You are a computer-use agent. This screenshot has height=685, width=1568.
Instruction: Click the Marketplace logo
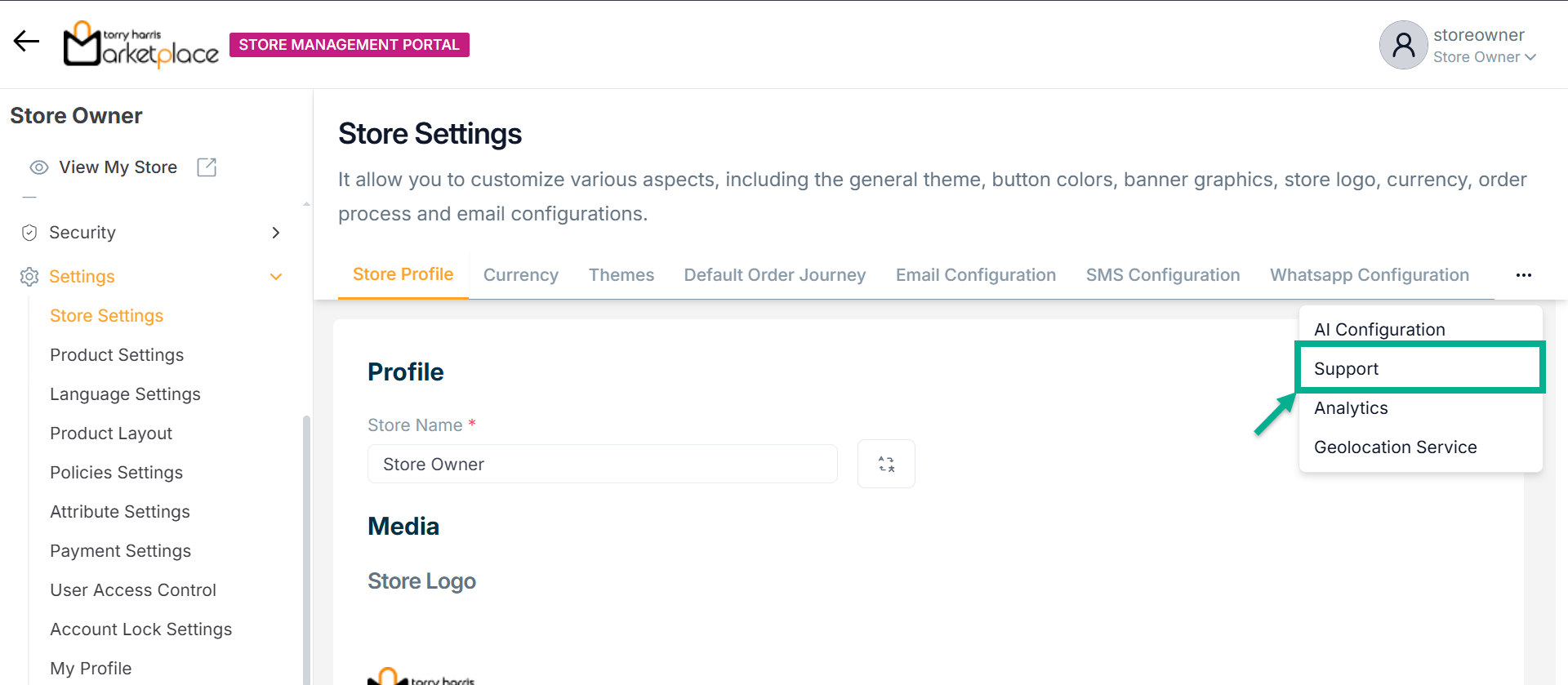point(140,45)
